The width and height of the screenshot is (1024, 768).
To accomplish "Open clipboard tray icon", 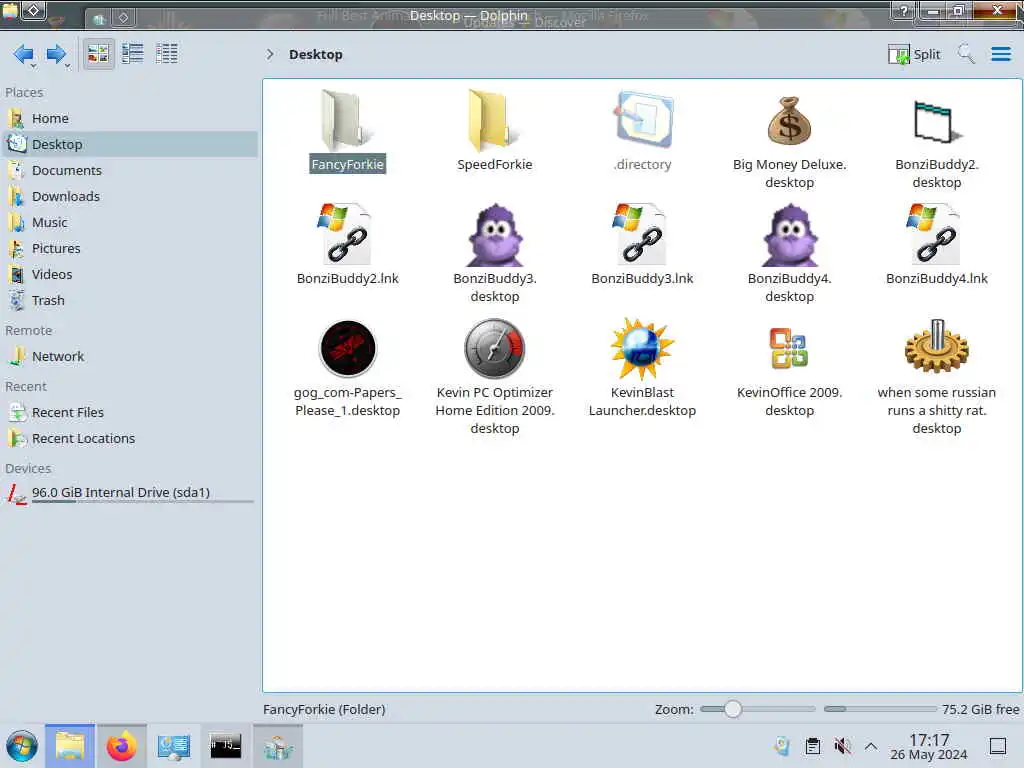I will click(x=813, y=746).
